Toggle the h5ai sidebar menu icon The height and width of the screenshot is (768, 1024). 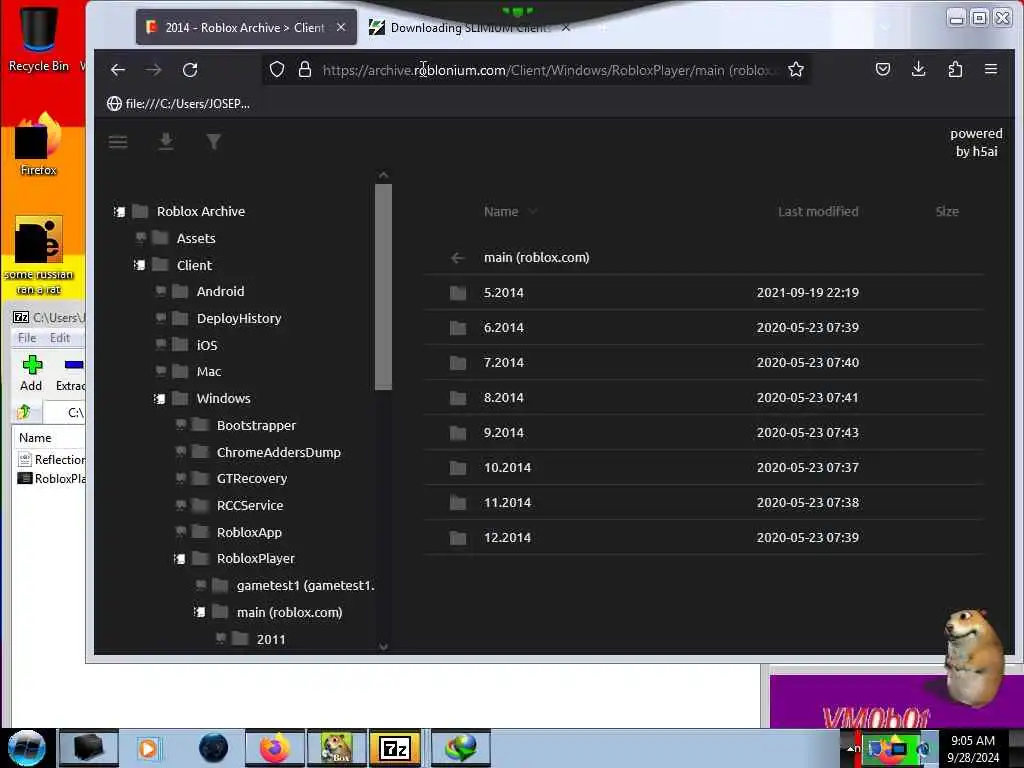click(118, 142)
